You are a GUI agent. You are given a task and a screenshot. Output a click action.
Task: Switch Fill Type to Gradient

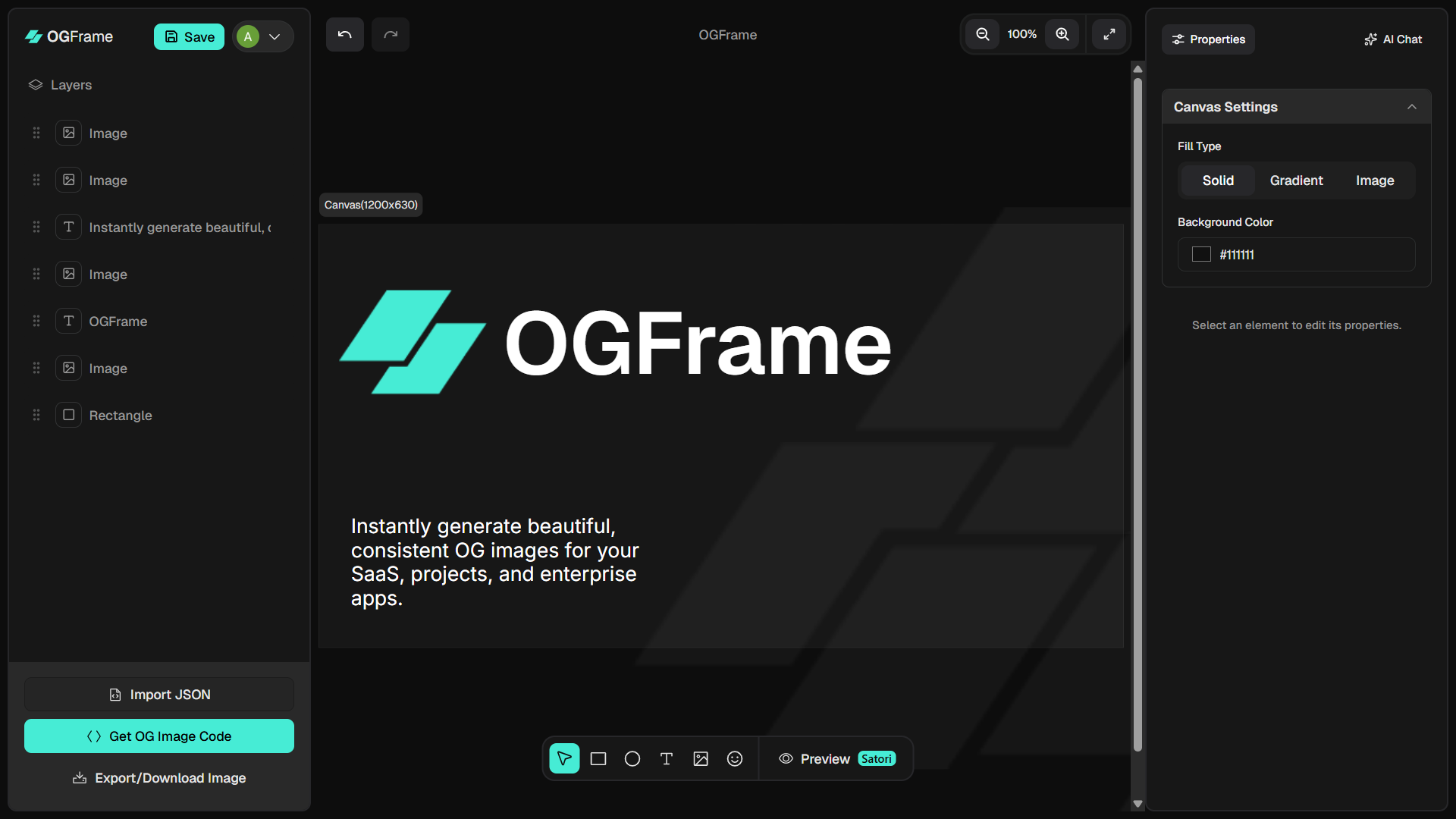coord(1296,180)
